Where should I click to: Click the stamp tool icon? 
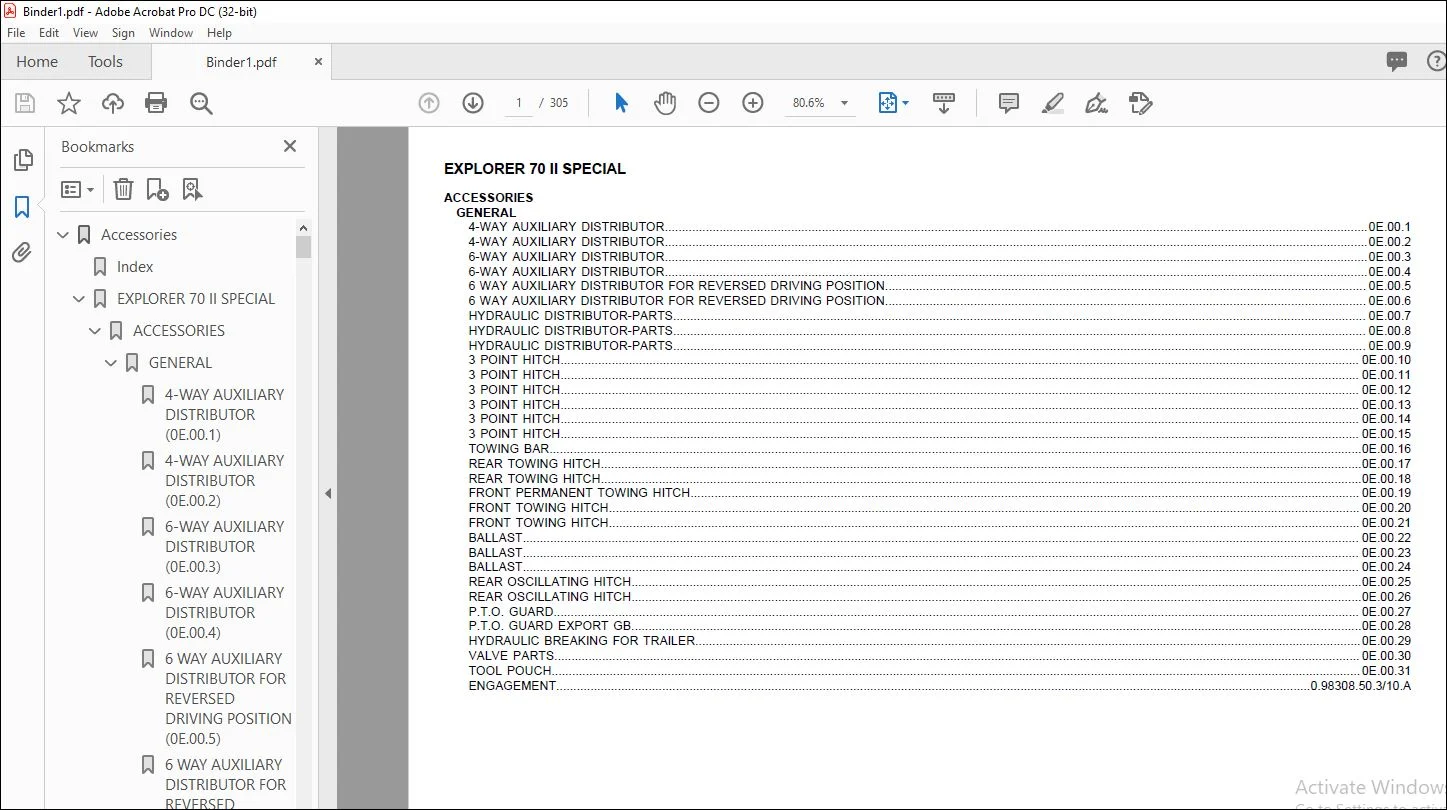click(1140, 103)
